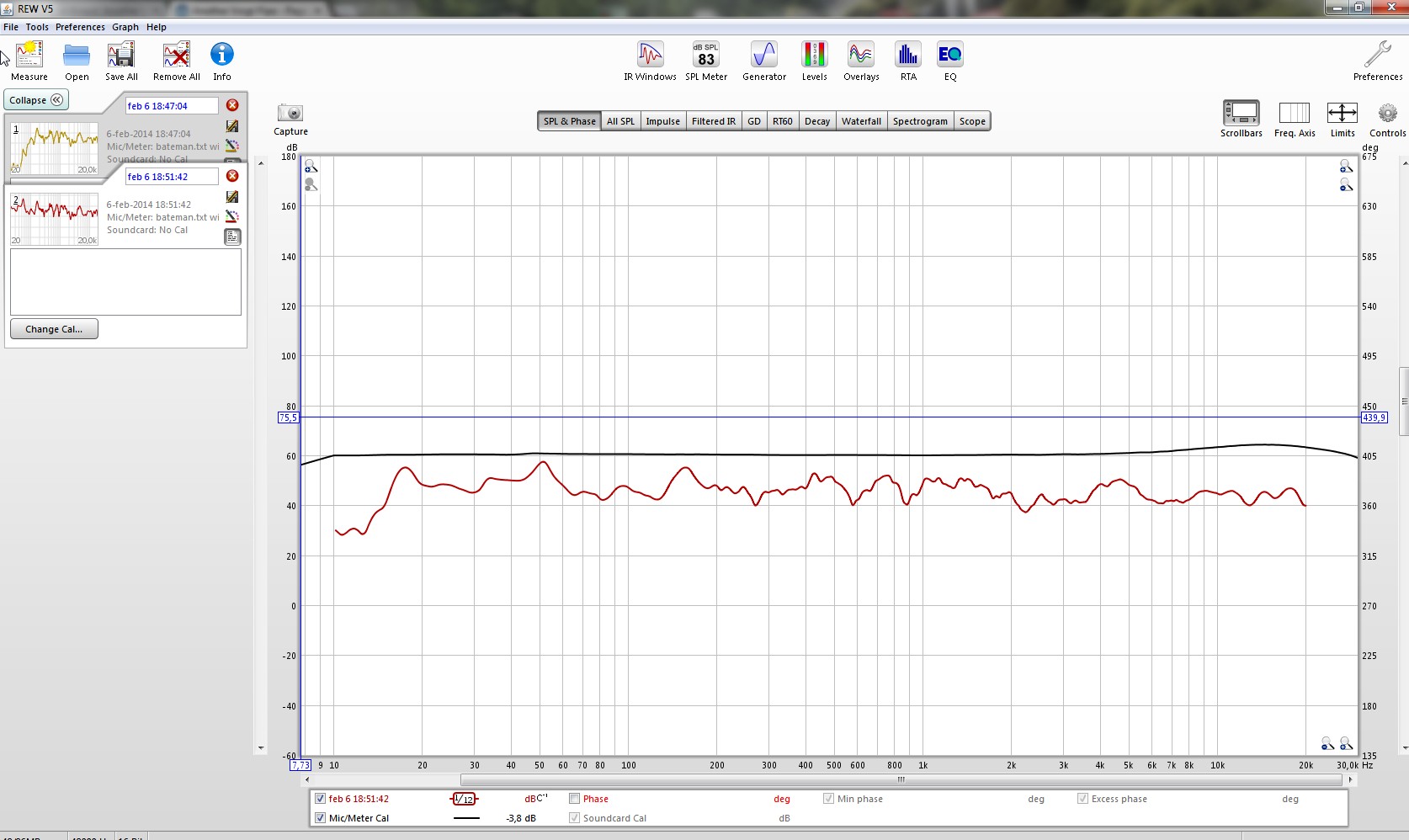The height and width of the screenshot is (840, 1409).
Task: Click the Remove All icon
Action: (x=177, y=55)
